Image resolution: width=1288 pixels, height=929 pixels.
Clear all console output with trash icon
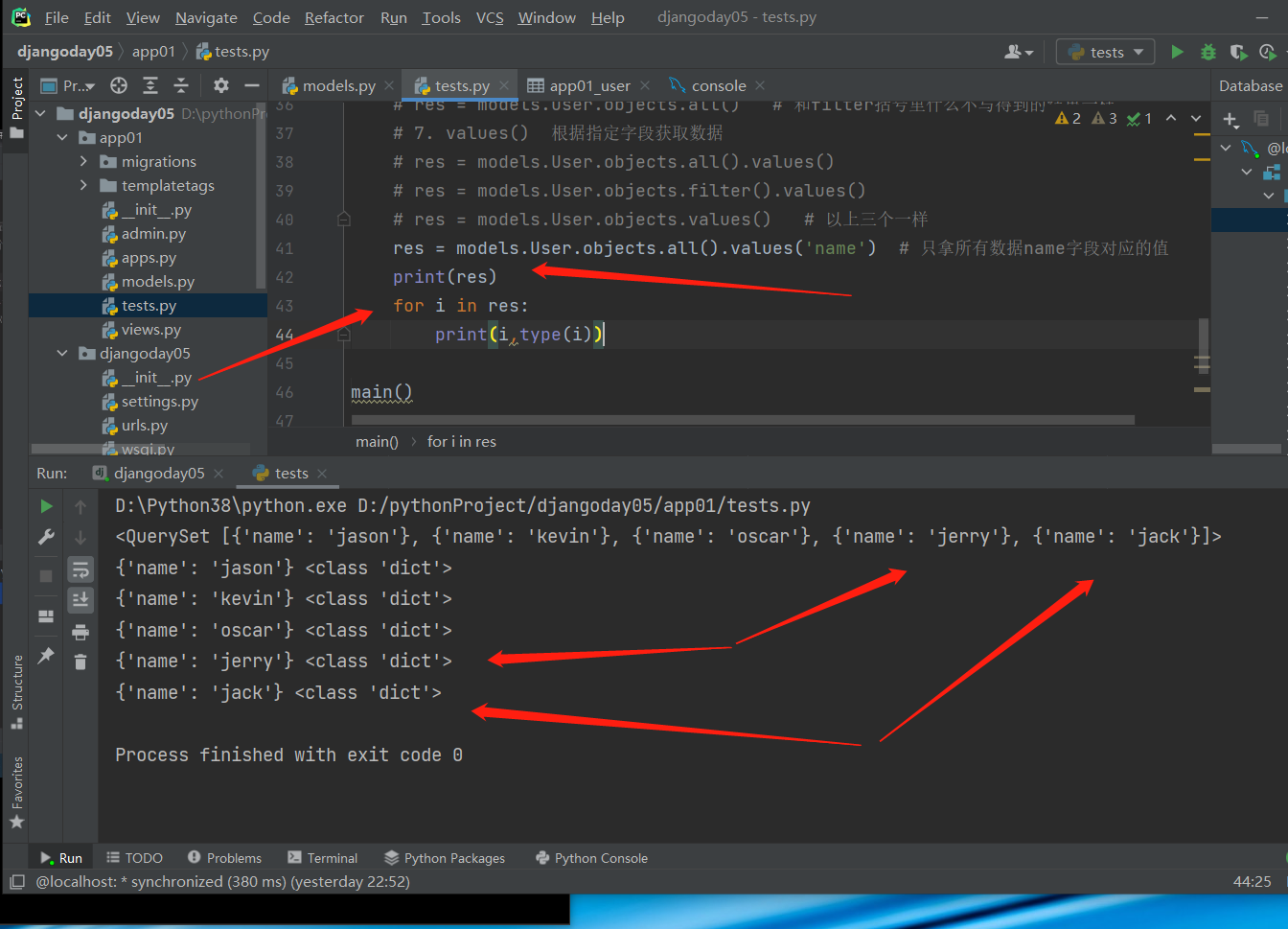[x=80, y=662]
